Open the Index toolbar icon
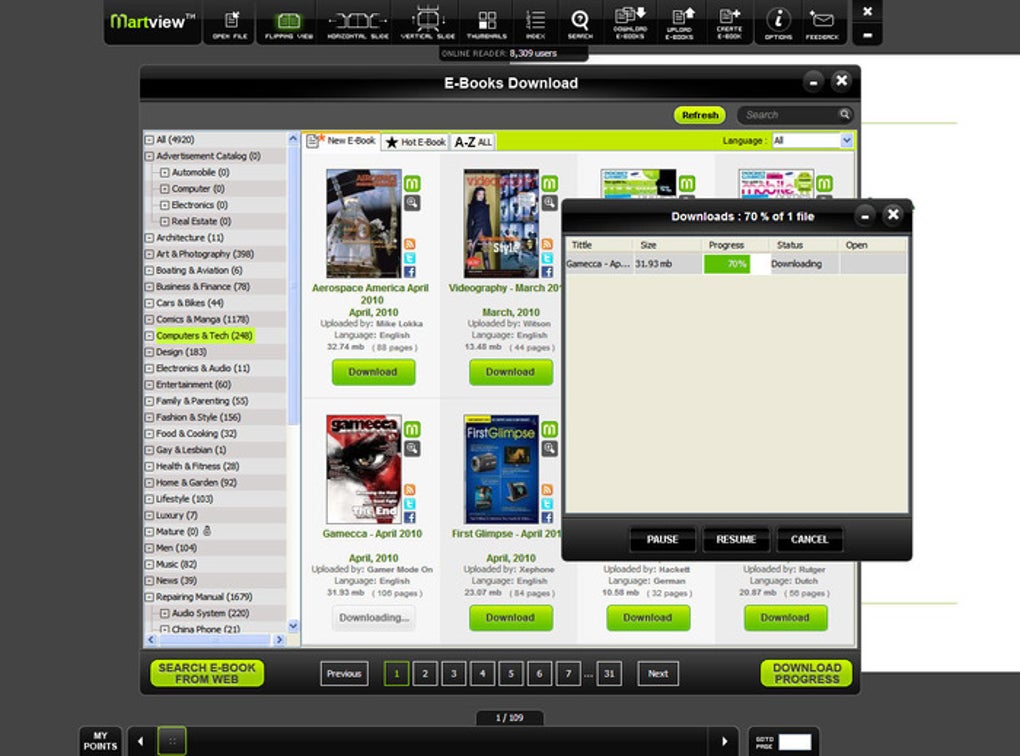1020x756 pixels. [535, 23]
